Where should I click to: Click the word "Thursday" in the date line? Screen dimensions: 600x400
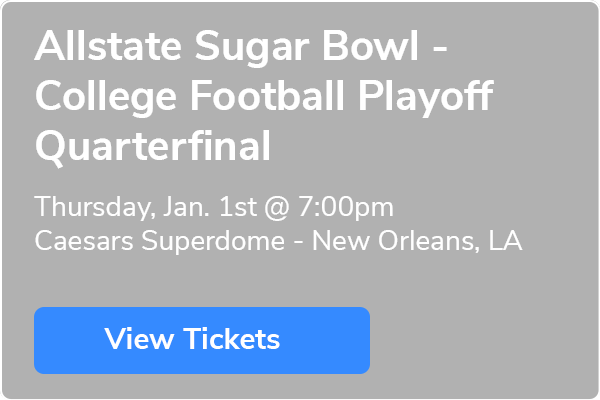(92, 208)
